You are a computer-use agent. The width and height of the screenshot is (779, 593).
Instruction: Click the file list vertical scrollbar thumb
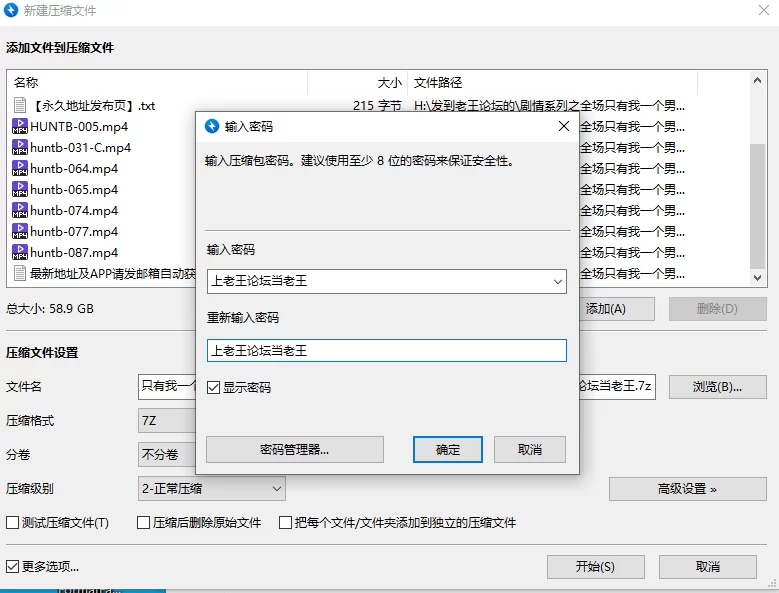pyautogui.click(x=757, y=206)
